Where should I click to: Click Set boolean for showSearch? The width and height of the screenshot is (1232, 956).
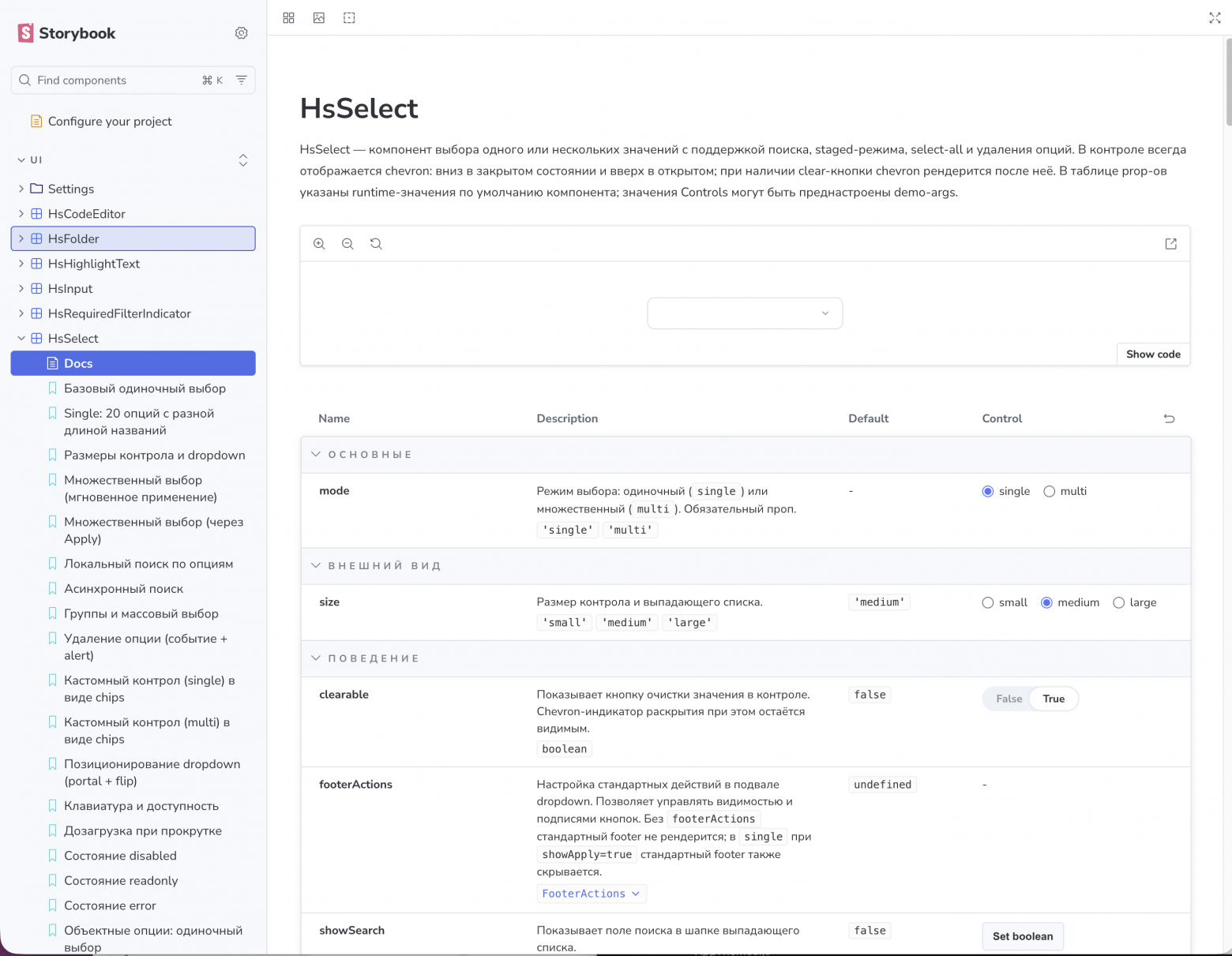(x=1023, y=936)
